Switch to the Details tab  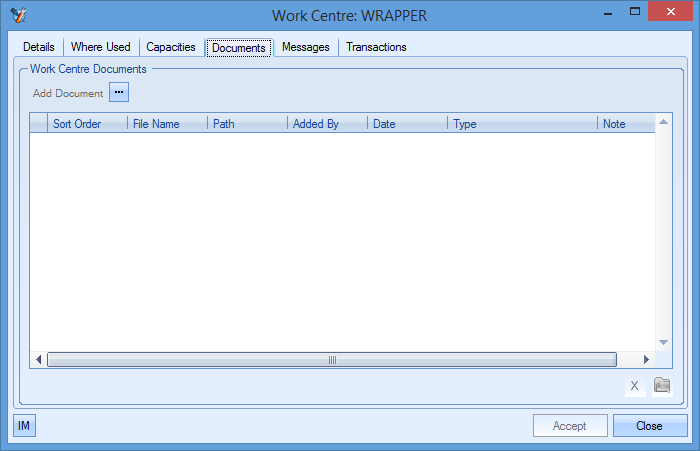pyautogui.click(x=39, y=47)
